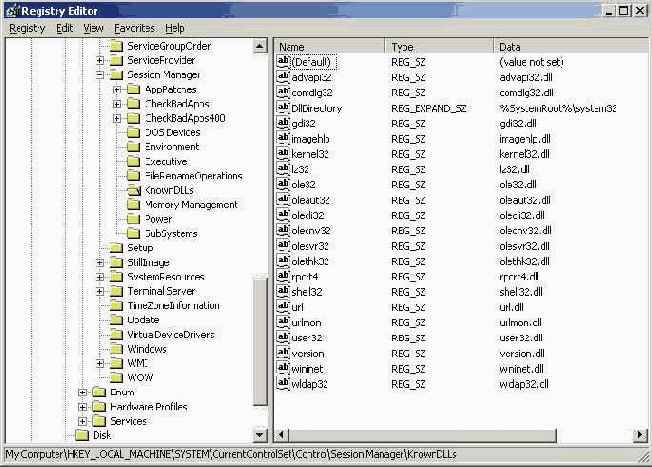Open the View menu
Viewport: 652px width, 467px height.
[x=93, y=28]
